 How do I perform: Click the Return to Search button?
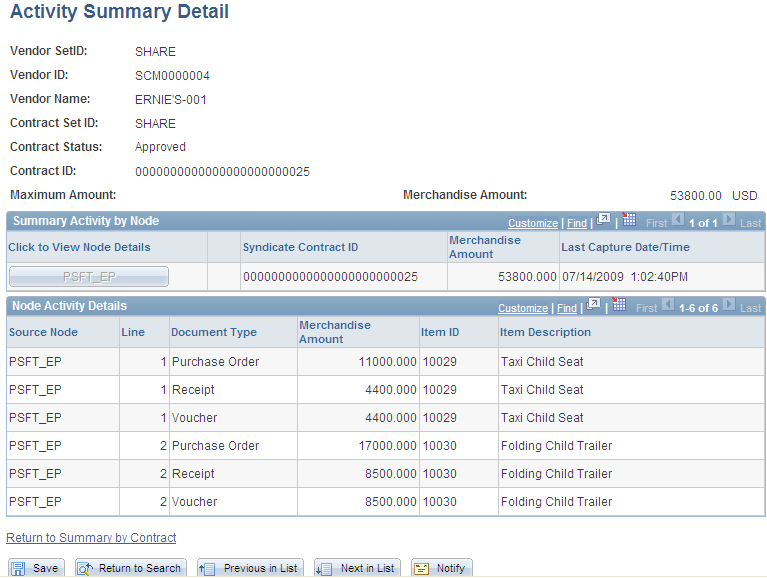[x=131, y=568]
